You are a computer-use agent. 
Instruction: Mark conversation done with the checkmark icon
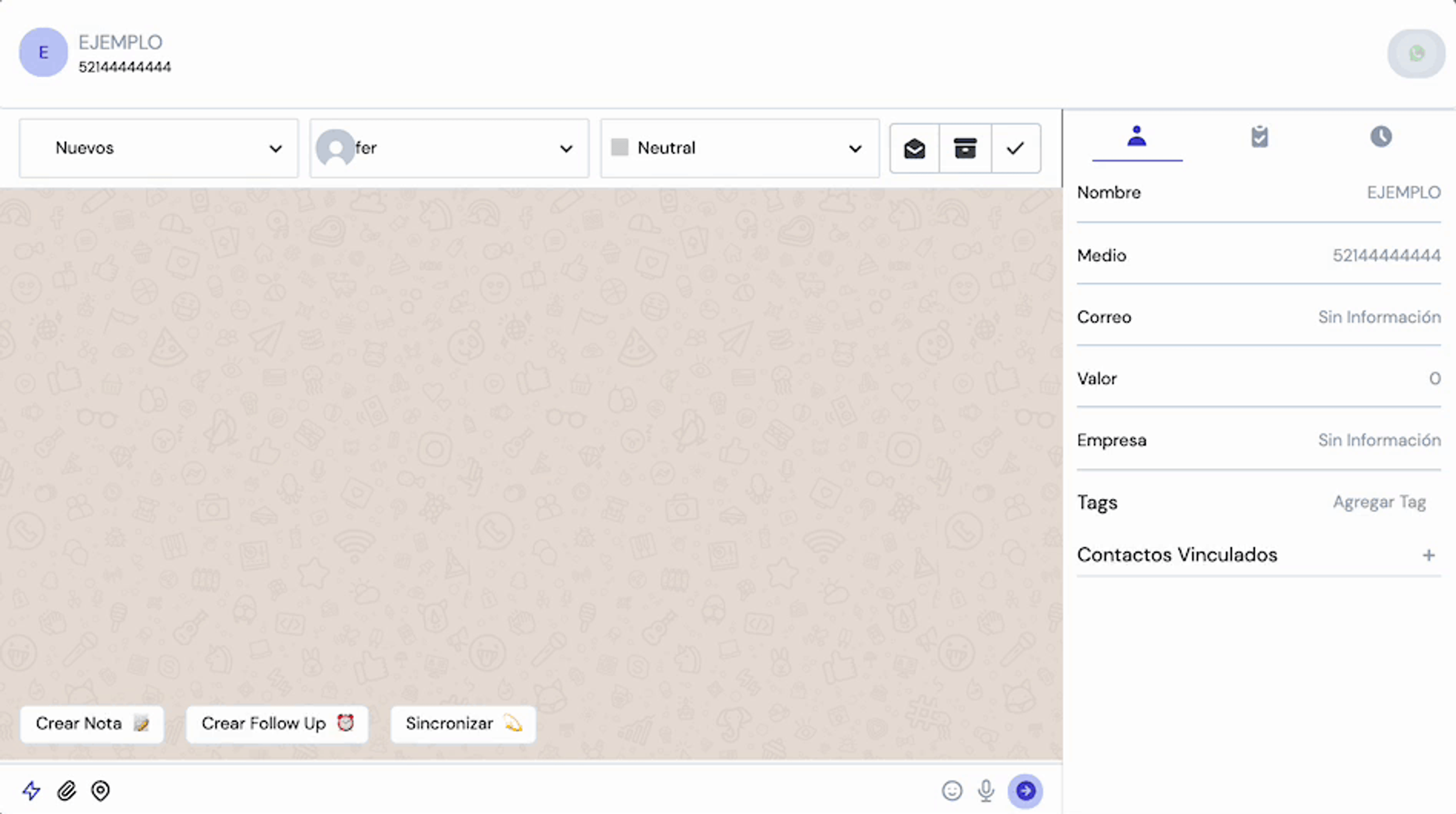(x=1015, y=149)
